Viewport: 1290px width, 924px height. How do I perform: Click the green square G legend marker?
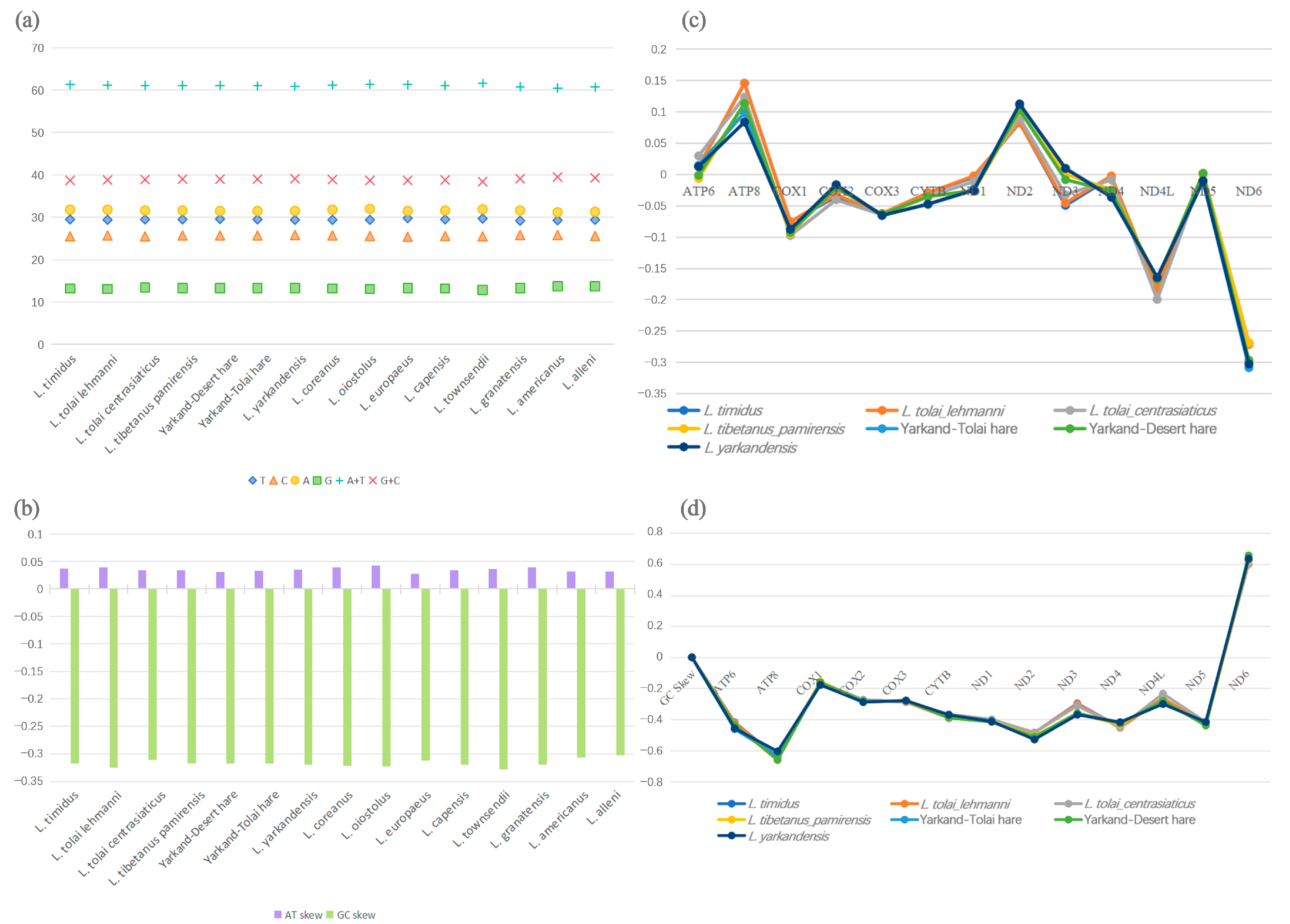pyautogui.click(x=317, y=481)
